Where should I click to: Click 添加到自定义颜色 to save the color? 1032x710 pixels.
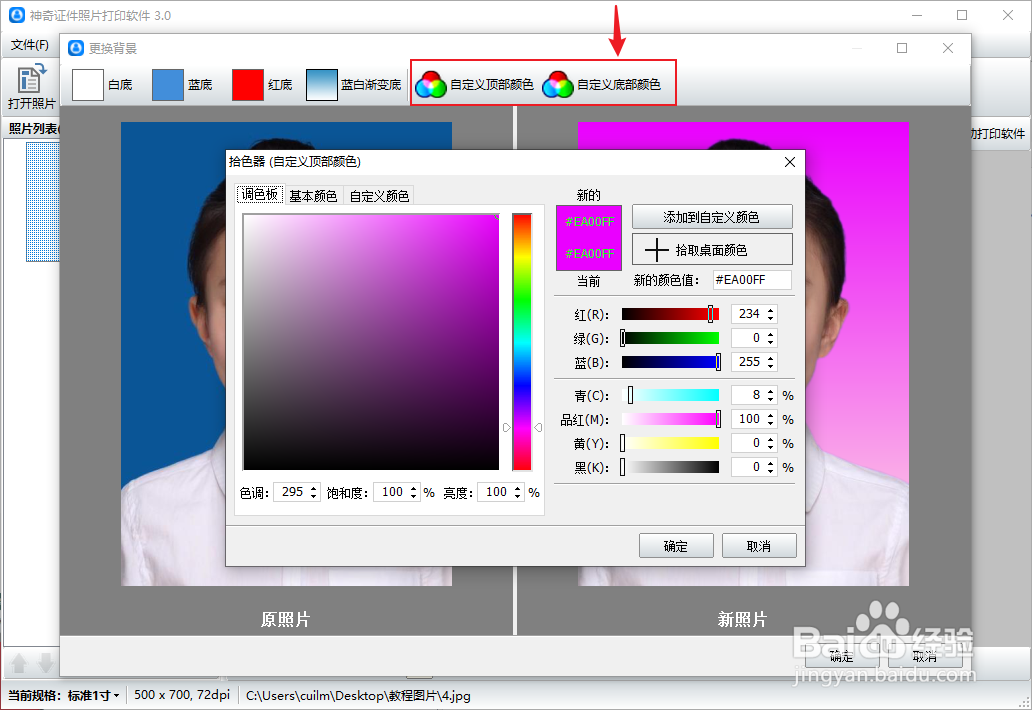[x=711, y=216]
